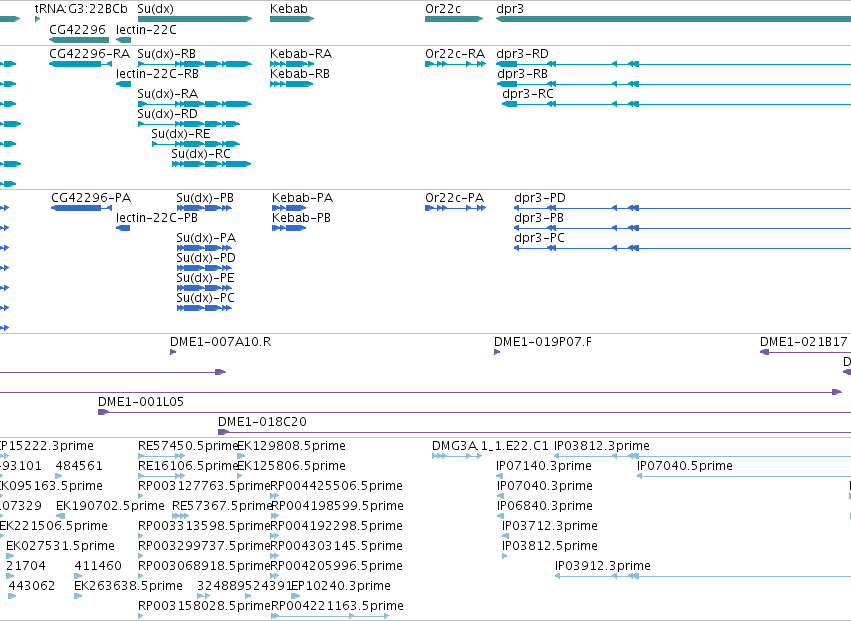
Task: Select protein Su(dx)-PD
Action: click(206, 258)
